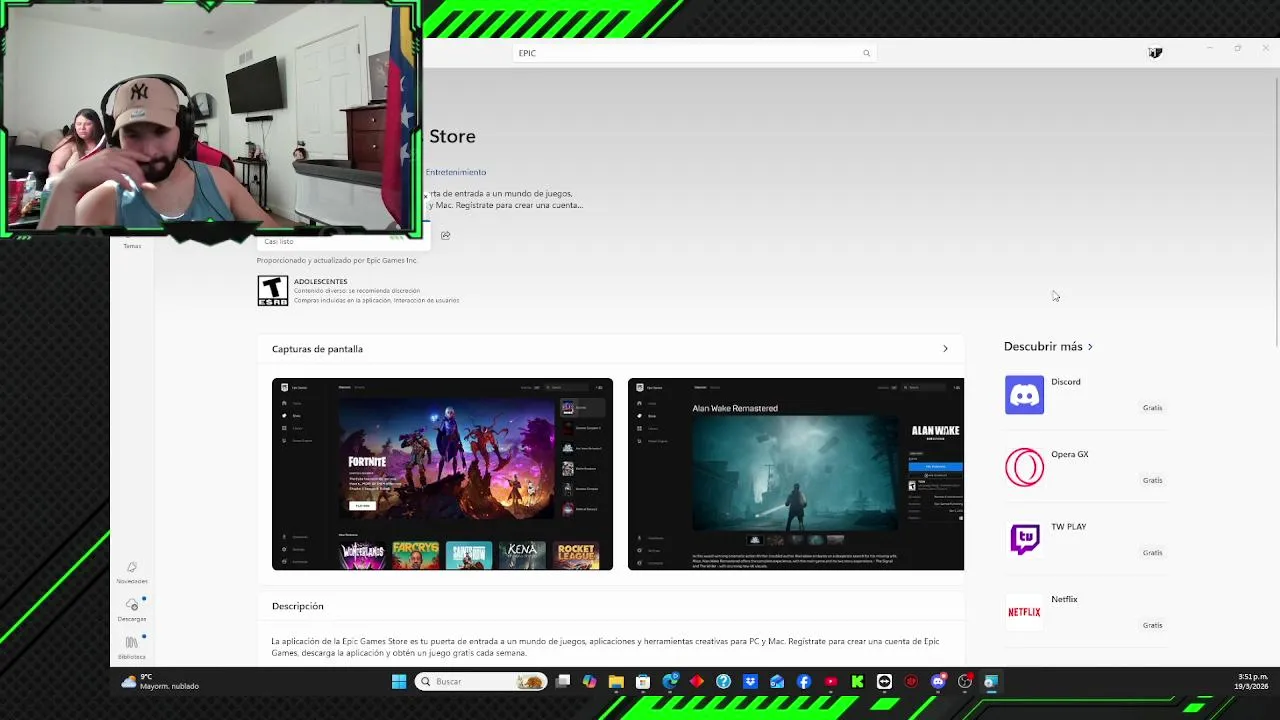Click Gratis button for TW PLAY
Image resolution: width=1280 pixels, height=720 pixels.
tap(1152, 553)
